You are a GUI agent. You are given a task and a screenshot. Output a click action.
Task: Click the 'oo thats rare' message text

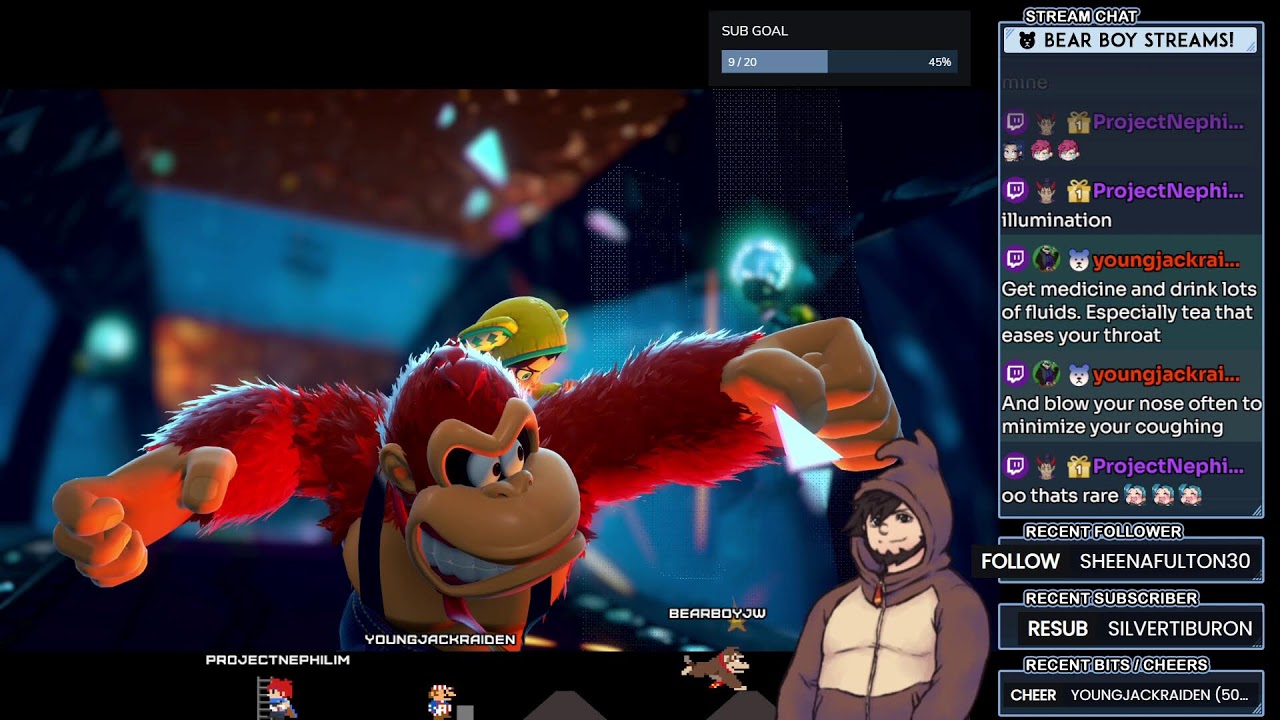tap(1060, 496)
